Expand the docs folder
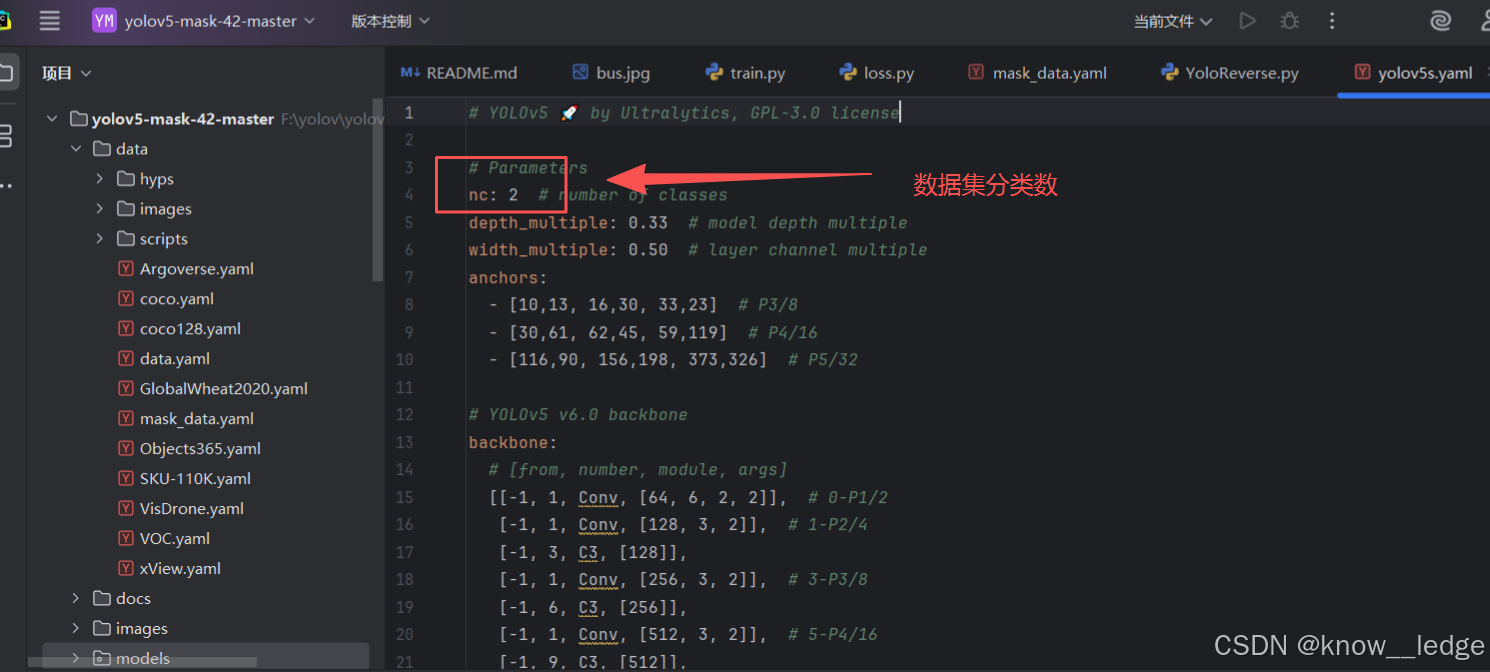Screen dimensions: 1490x672 pos(76,598)
